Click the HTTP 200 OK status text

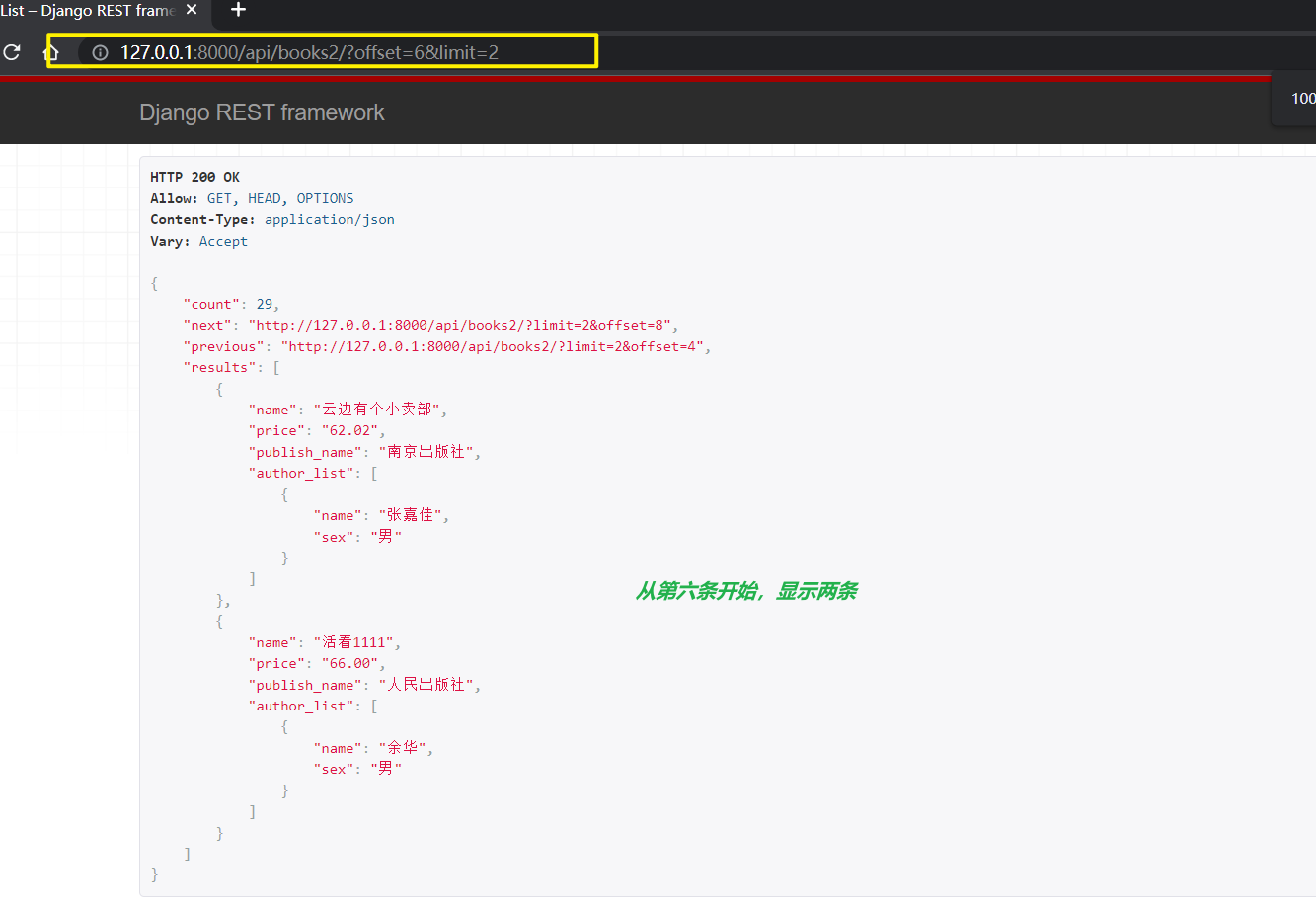194,177
